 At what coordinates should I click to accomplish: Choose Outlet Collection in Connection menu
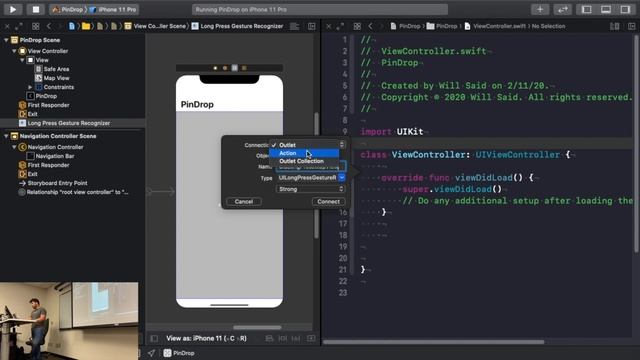tap(304, 161)
